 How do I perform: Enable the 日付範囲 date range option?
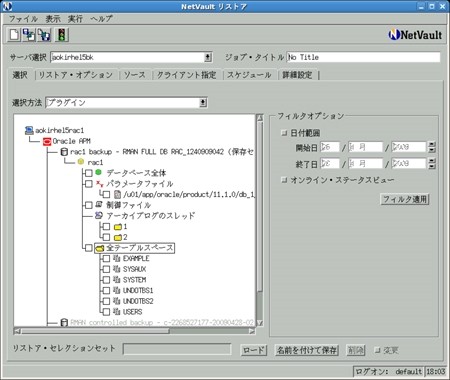click(x=284, y=133)
